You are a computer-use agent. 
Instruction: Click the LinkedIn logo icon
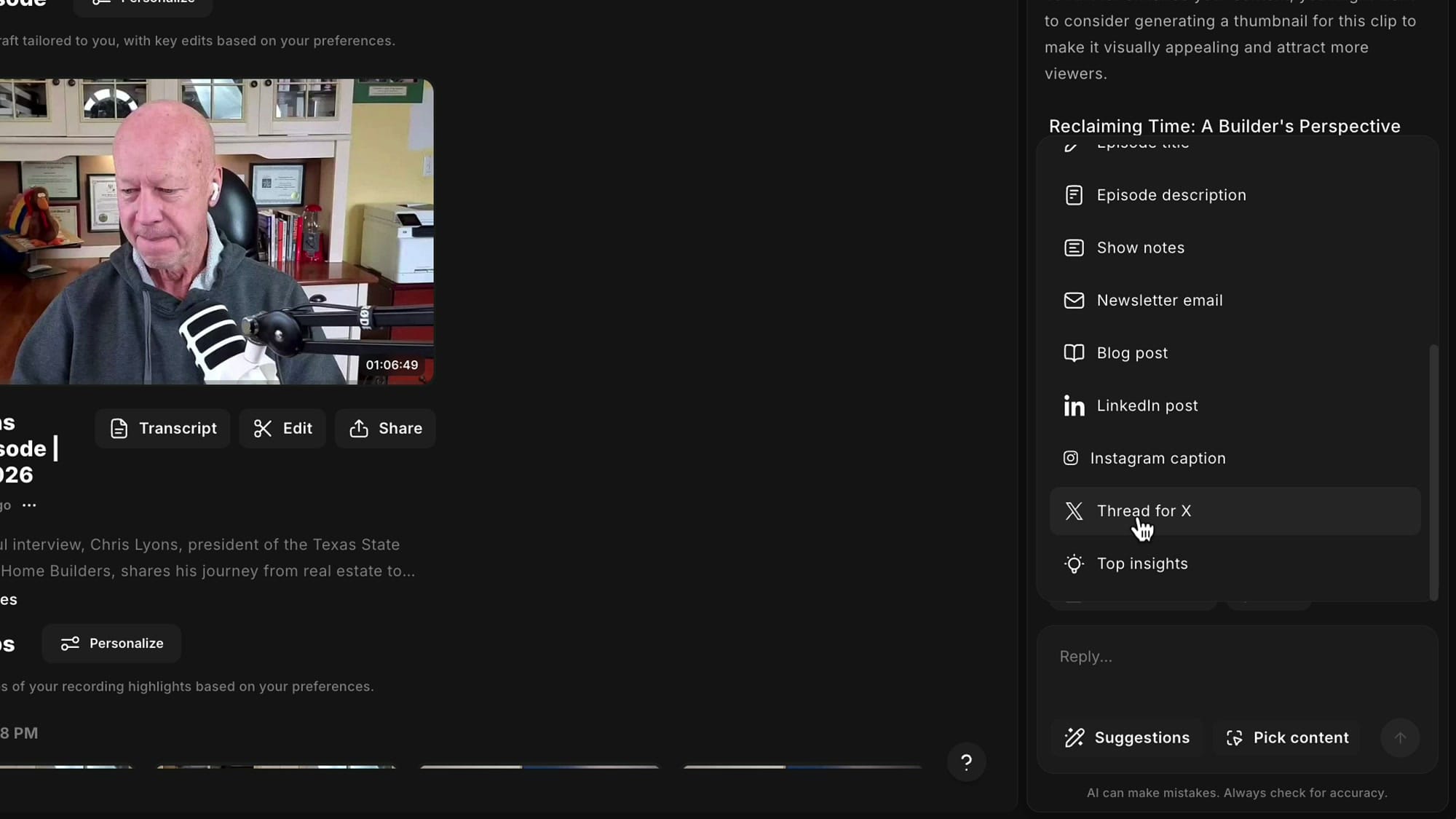tap(1074, 405)
